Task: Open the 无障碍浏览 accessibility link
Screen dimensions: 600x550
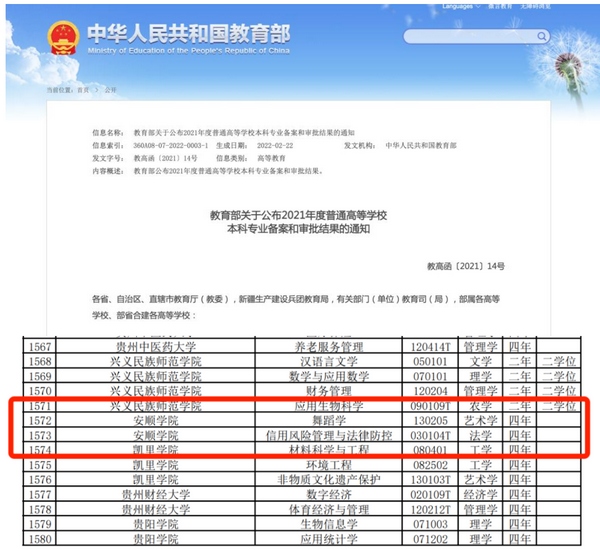Action: pyautogui.click(x=535, y=7)
